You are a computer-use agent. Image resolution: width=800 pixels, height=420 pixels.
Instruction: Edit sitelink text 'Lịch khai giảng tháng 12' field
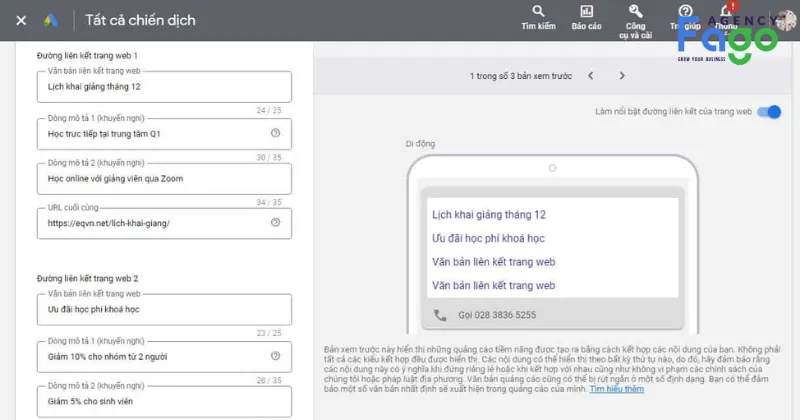click(x=164, y=87)
